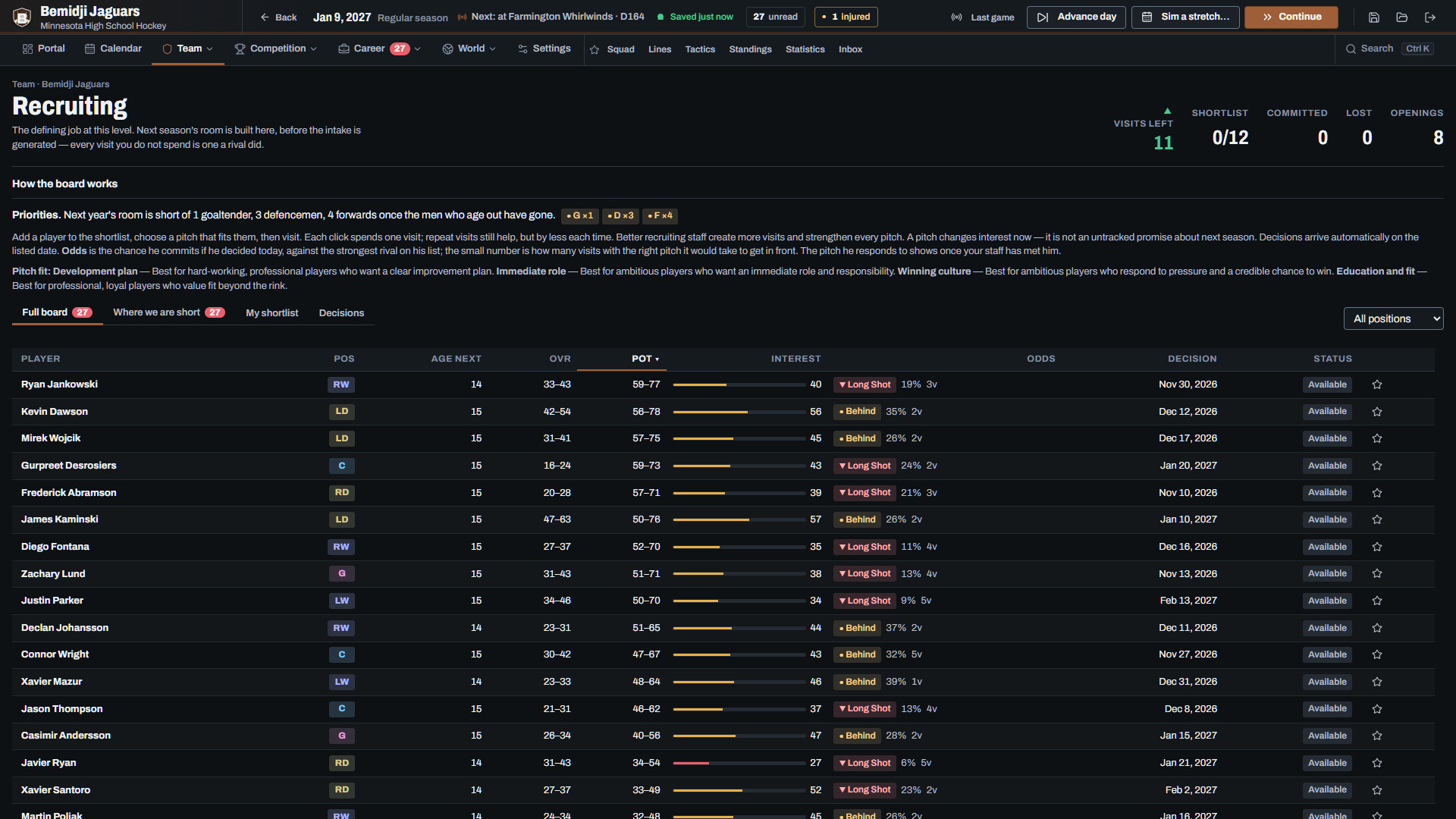Shortlist Ryan Jankowski with the star
The height and width of the screenshot is (819, 1456).
point(1377,384)
